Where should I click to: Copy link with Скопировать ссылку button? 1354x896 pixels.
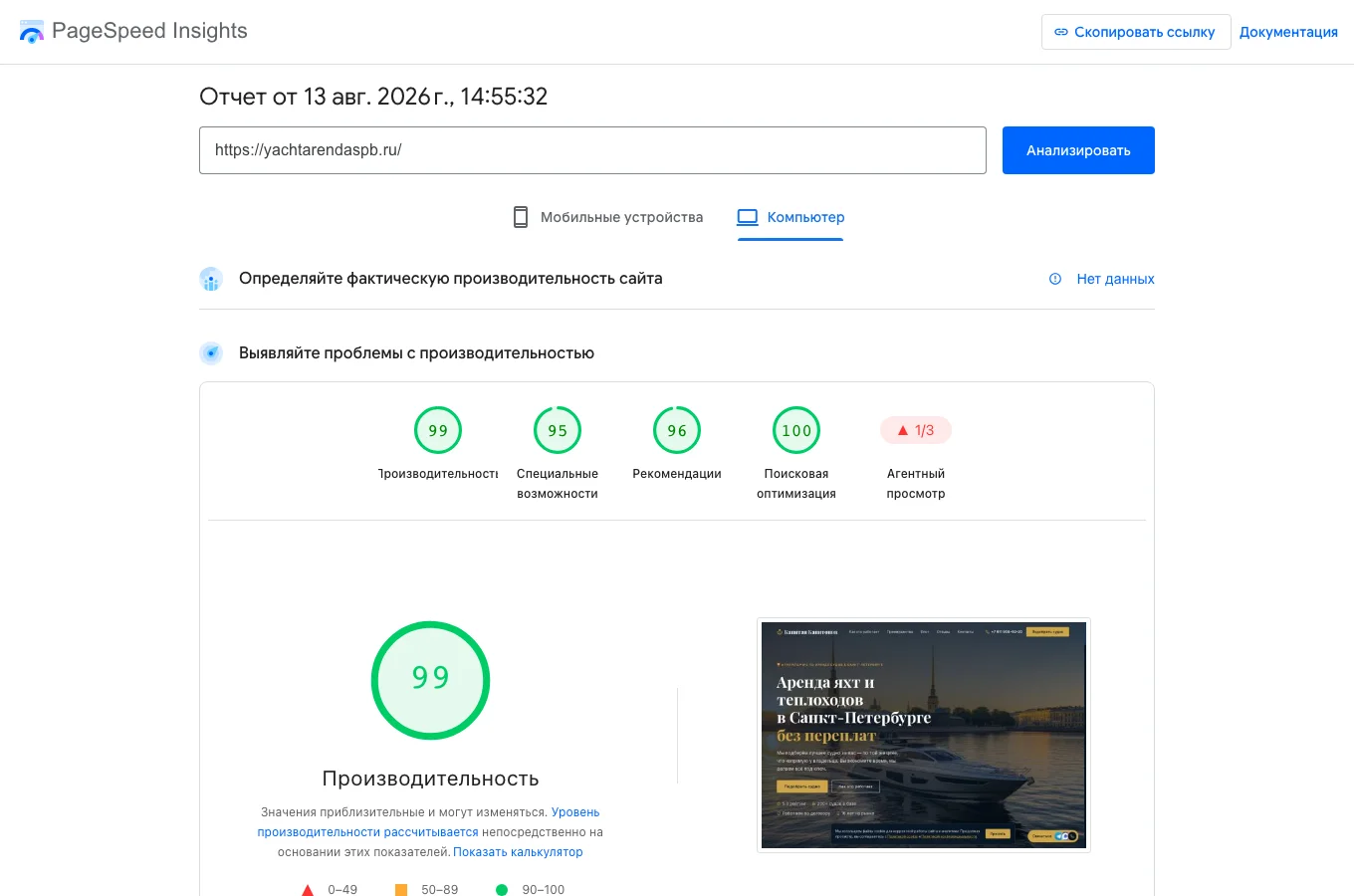pos(1136,32)
